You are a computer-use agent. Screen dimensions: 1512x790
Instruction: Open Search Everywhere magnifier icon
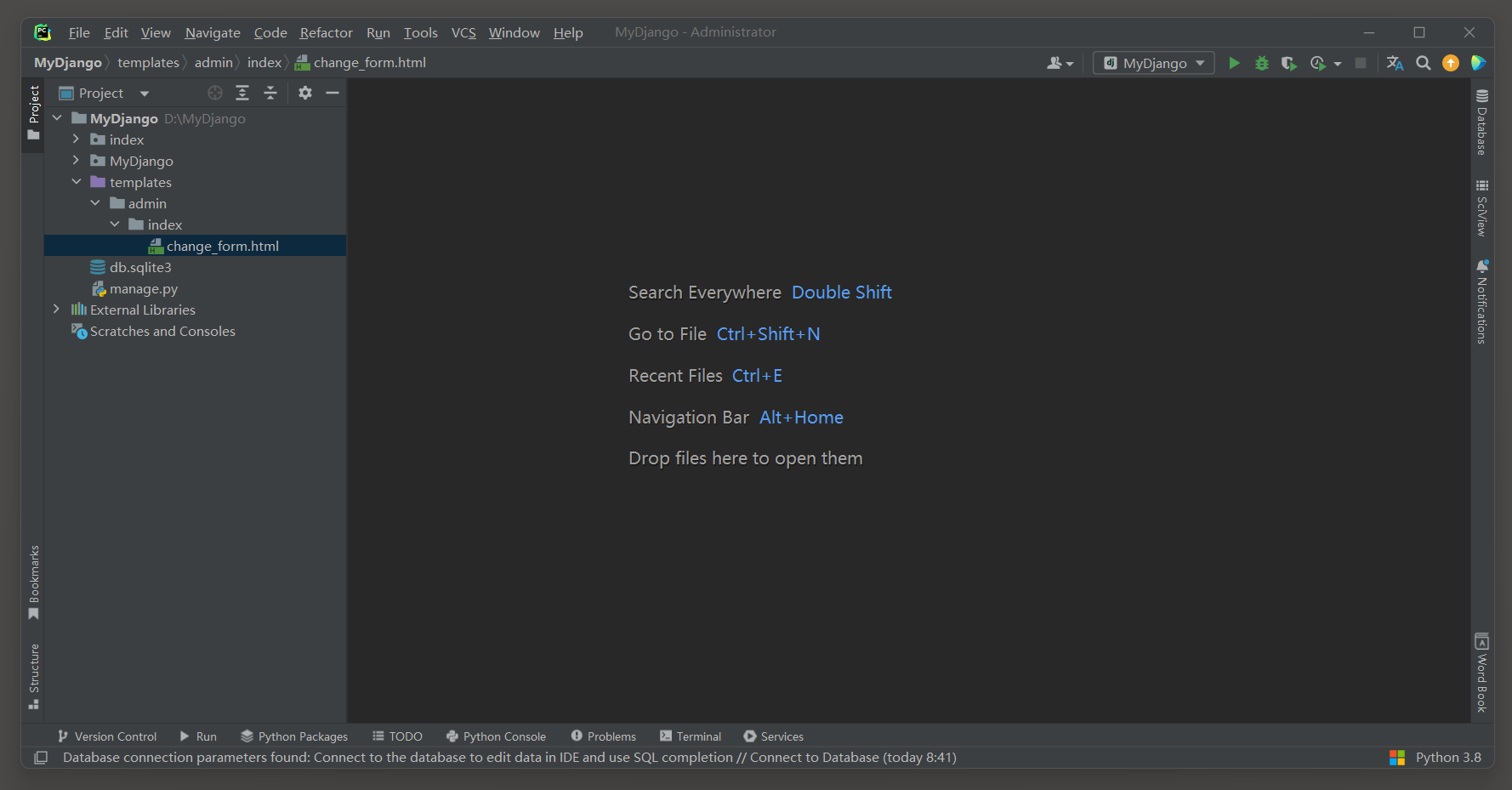1423,63
